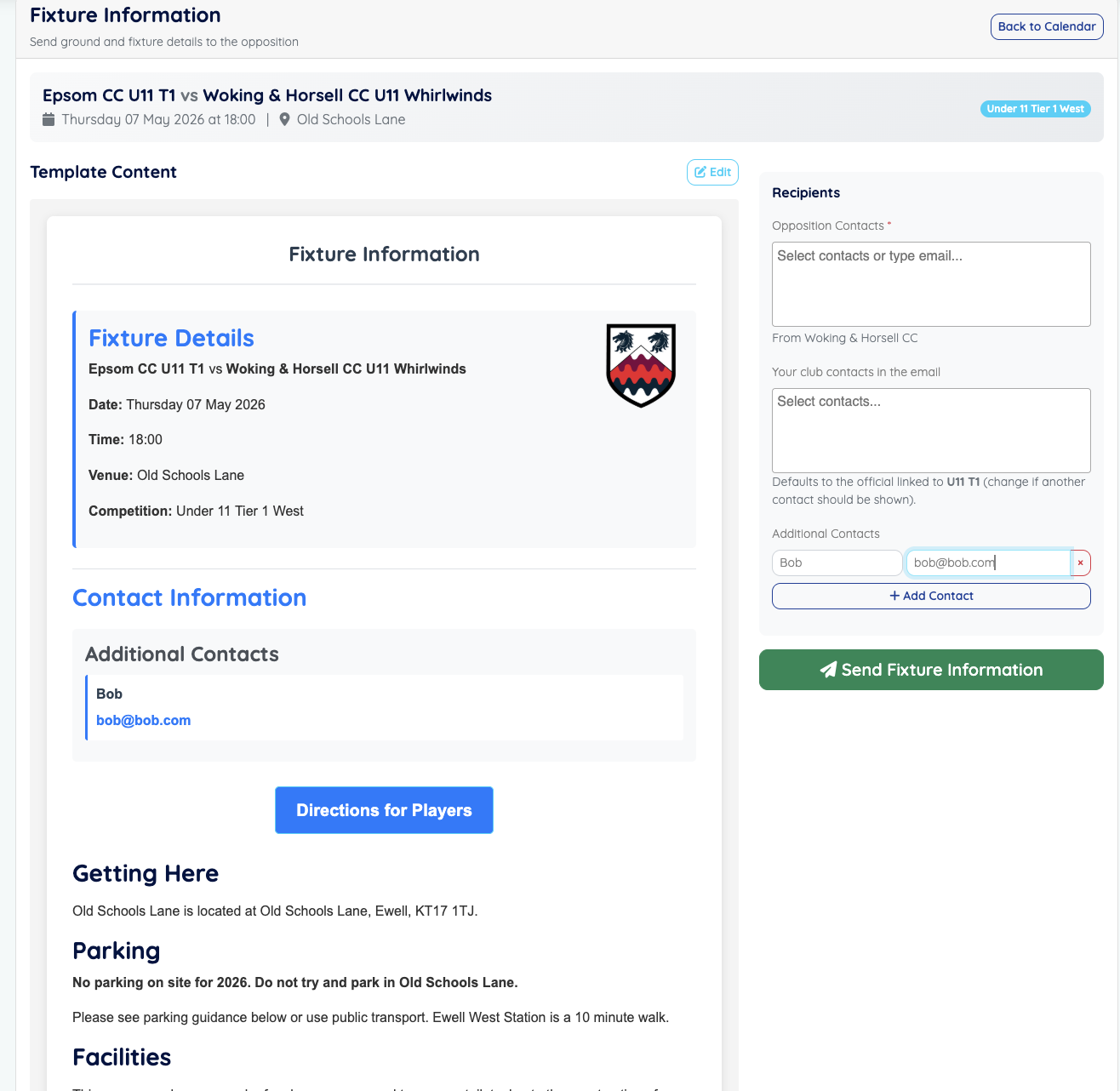The height and width of the screenshot is (1091, 1120).
Task: Click the 'From Woking & Horsell CC' hint text
Action: pos(844,338)
